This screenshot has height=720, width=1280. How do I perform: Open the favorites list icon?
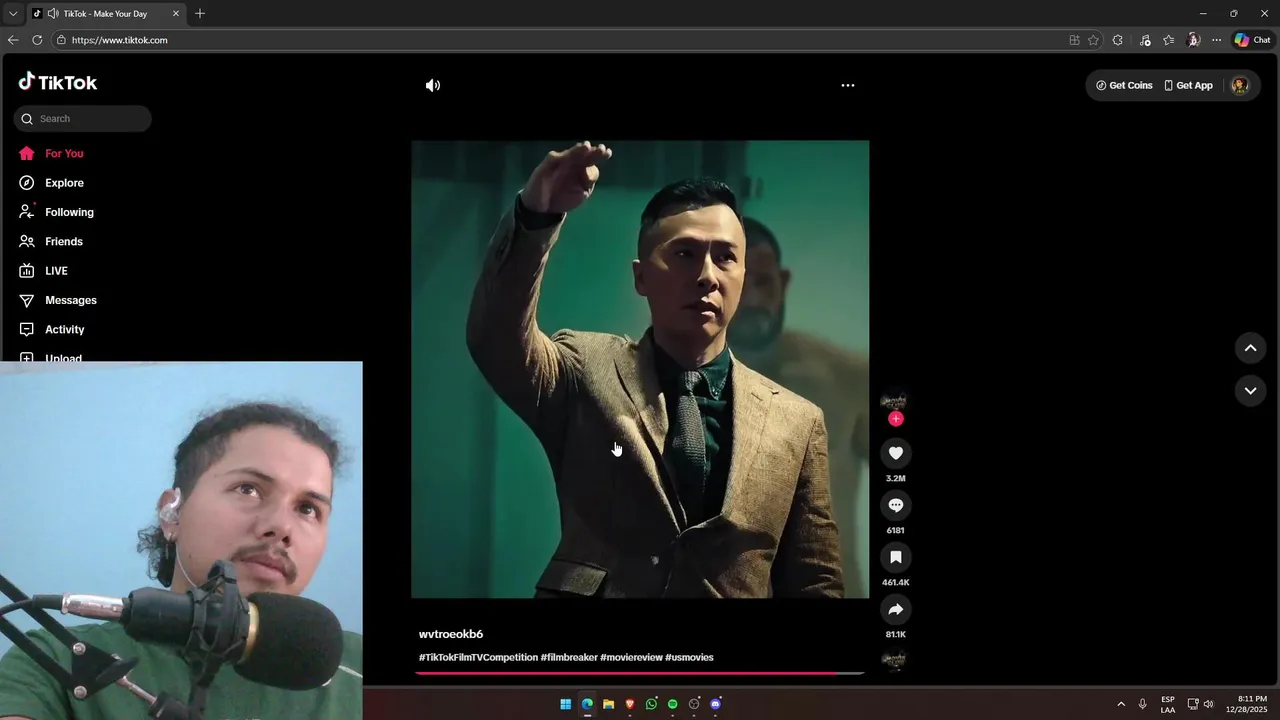1168,40
